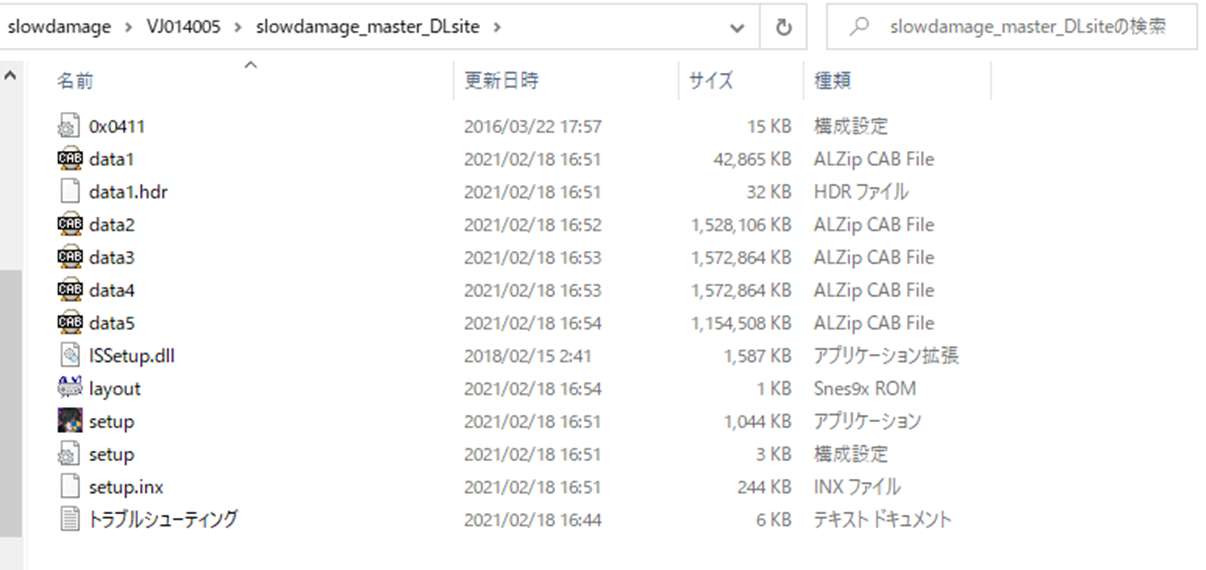Image resolution: width=1206 pixels, height=570 pixels.
Task: Click the setup application icon
Action: click(x=69, y=421)
